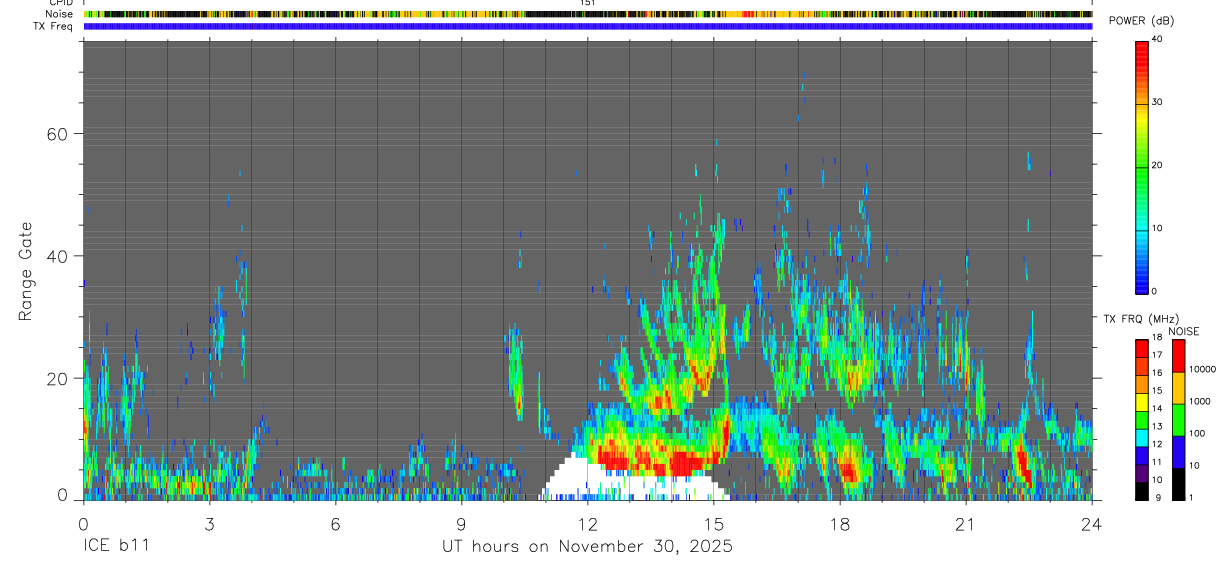Click the x-axis tick label 3
Screen dimensions: 1228x567
click(x=209, y=522)
